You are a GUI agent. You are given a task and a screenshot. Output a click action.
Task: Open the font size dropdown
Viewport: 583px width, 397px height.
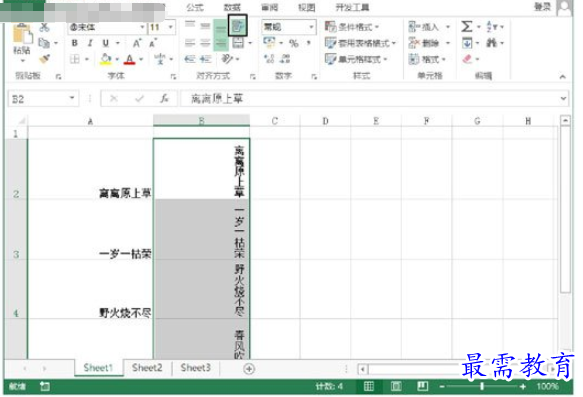[171, 27]
